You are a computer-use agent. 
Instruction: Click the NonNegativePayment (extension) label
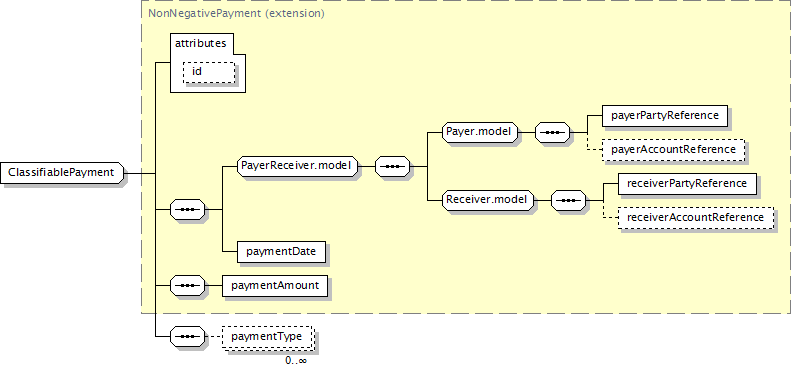click(236, 13)
